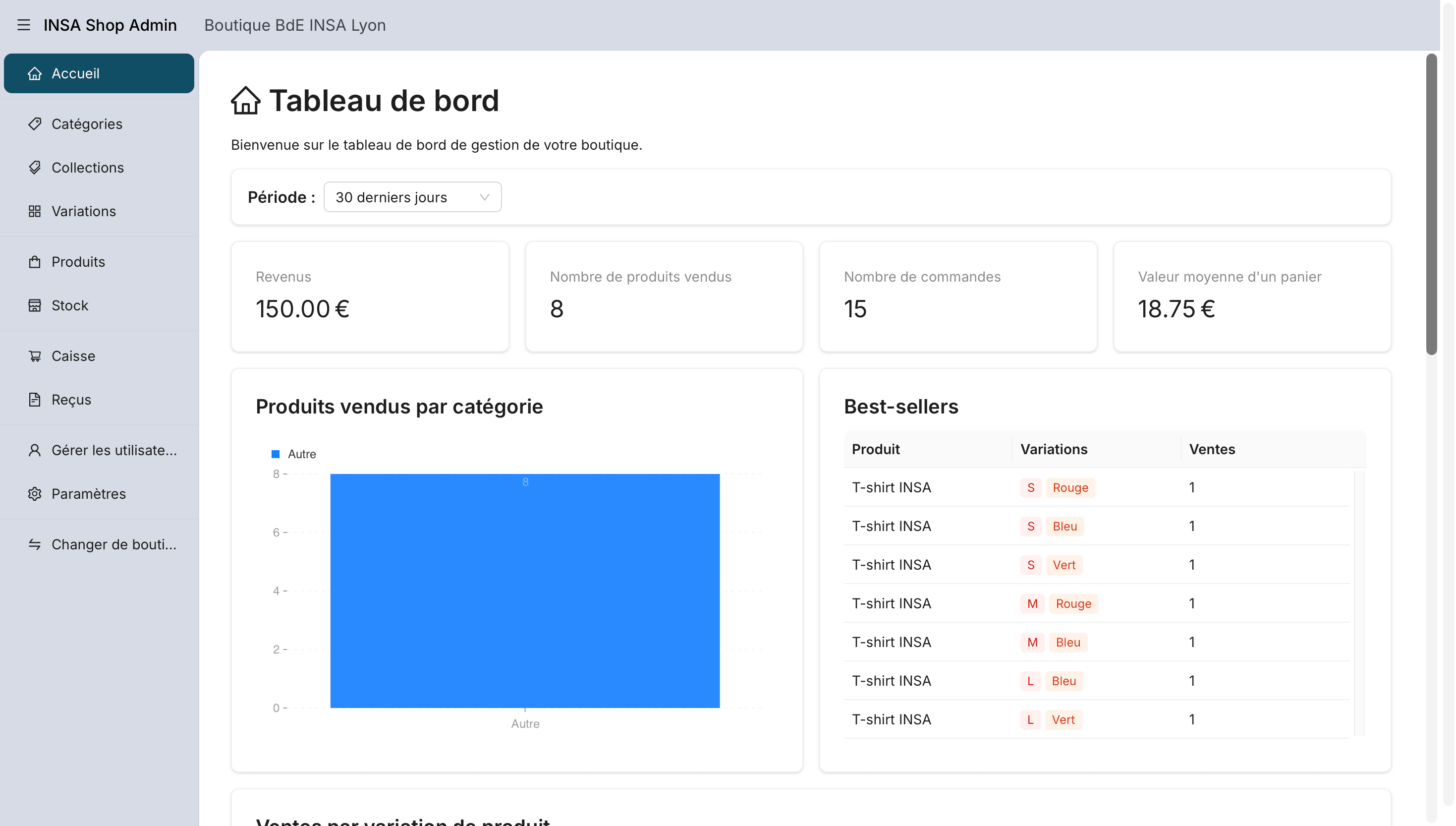Click Valeur moyenne d'un panier 18.75 €
The image size is (1456, 826).
point(1252,296)
